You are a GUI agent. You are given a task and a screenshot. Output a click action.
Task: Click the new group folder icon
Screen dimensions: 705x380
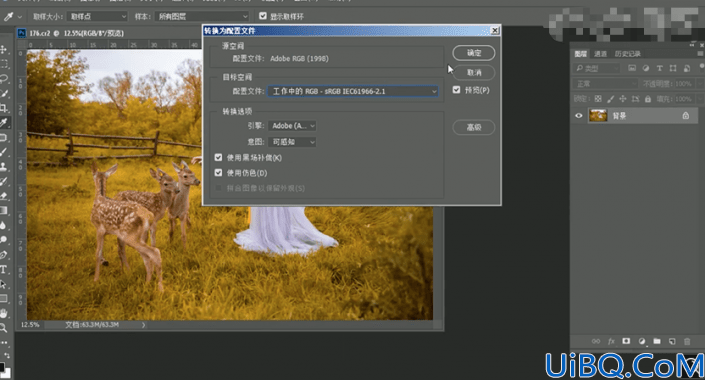[657, 341]
